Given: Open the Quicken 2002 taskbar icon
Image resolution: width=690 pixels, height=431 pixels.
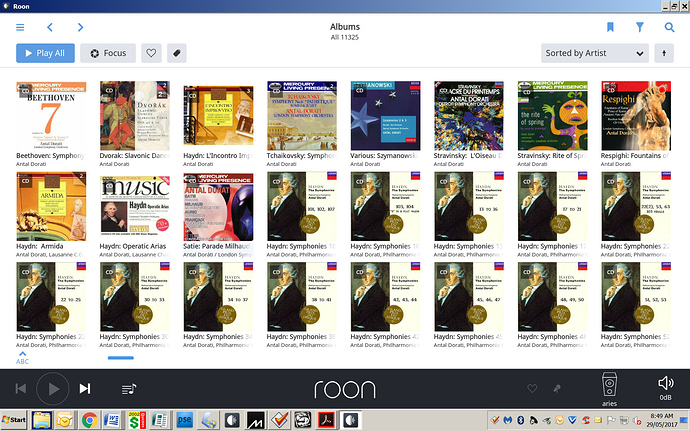Looking at the screenshot, I should coord(137,420).
